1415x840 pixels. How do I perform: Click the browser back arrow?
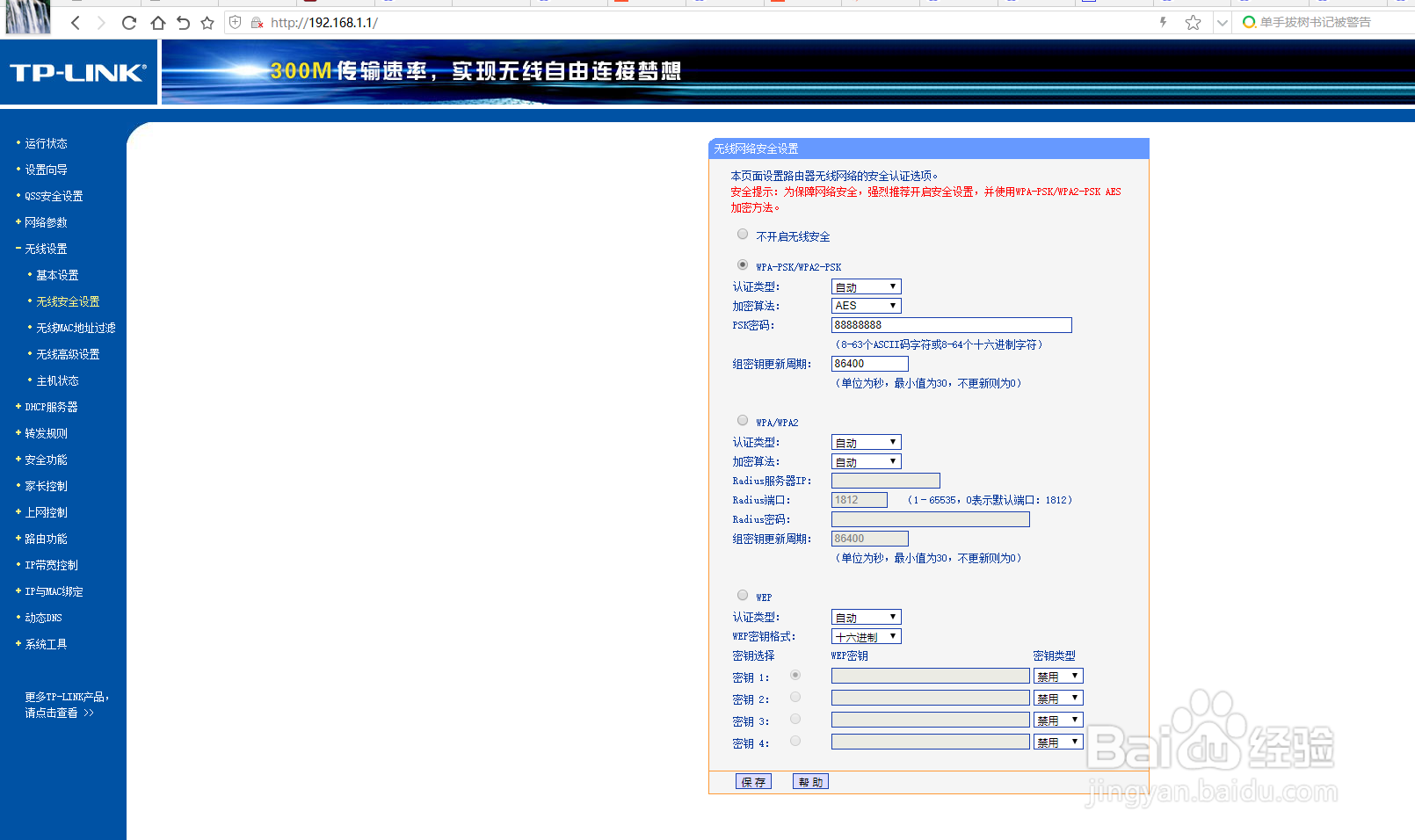76,23
